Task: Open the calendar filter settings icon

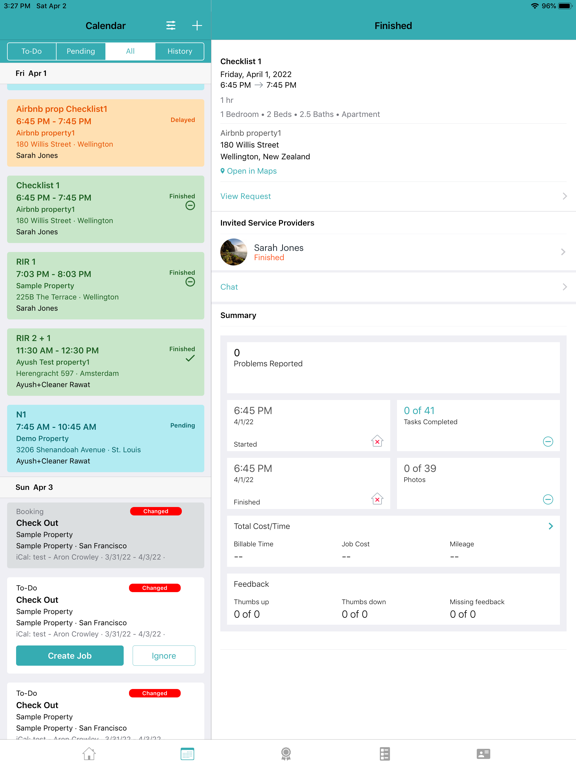Action: click(170, 25)
